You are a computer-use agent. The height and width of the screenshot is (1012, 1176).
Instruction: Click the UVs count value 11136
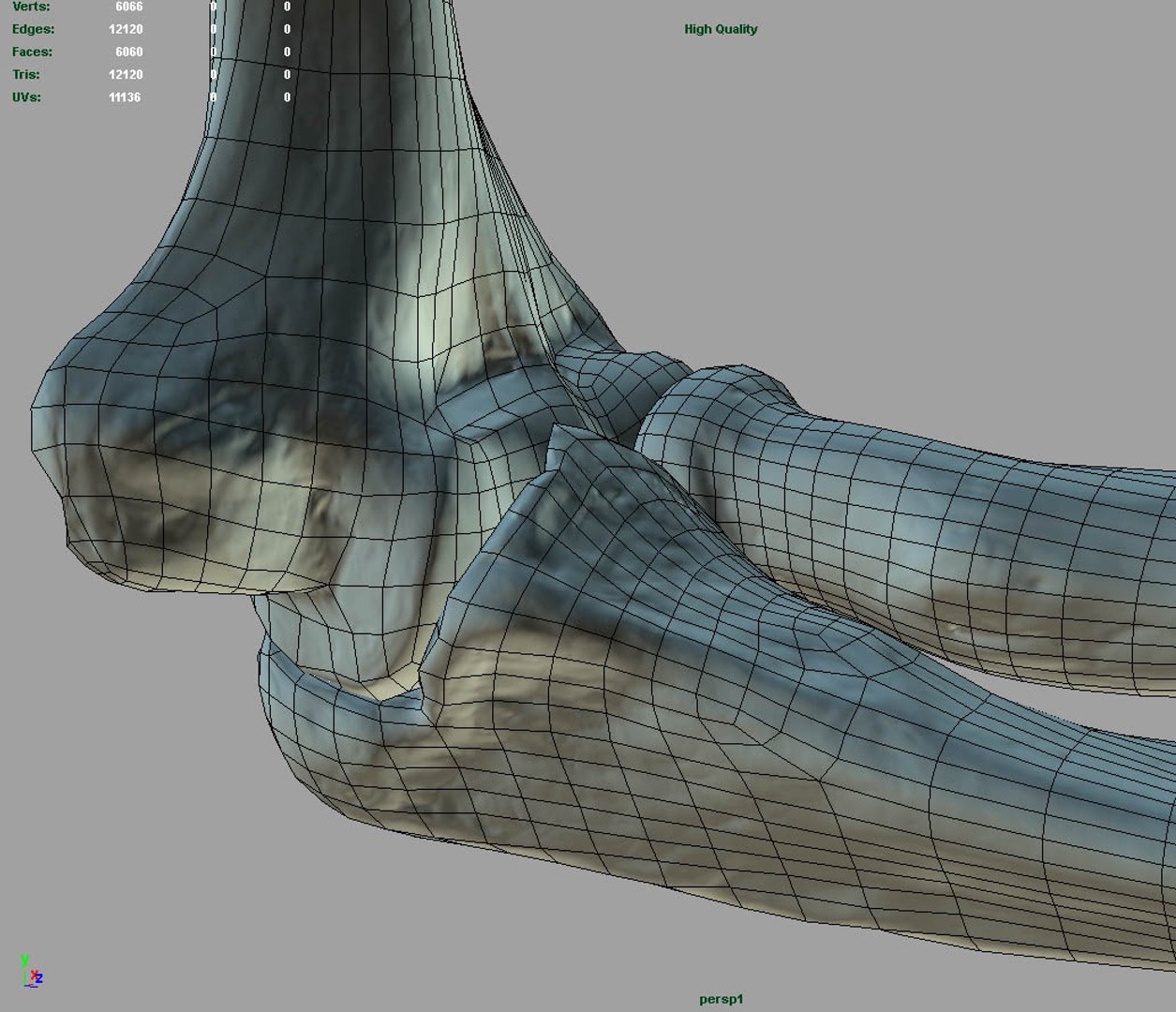pos(125,97)
